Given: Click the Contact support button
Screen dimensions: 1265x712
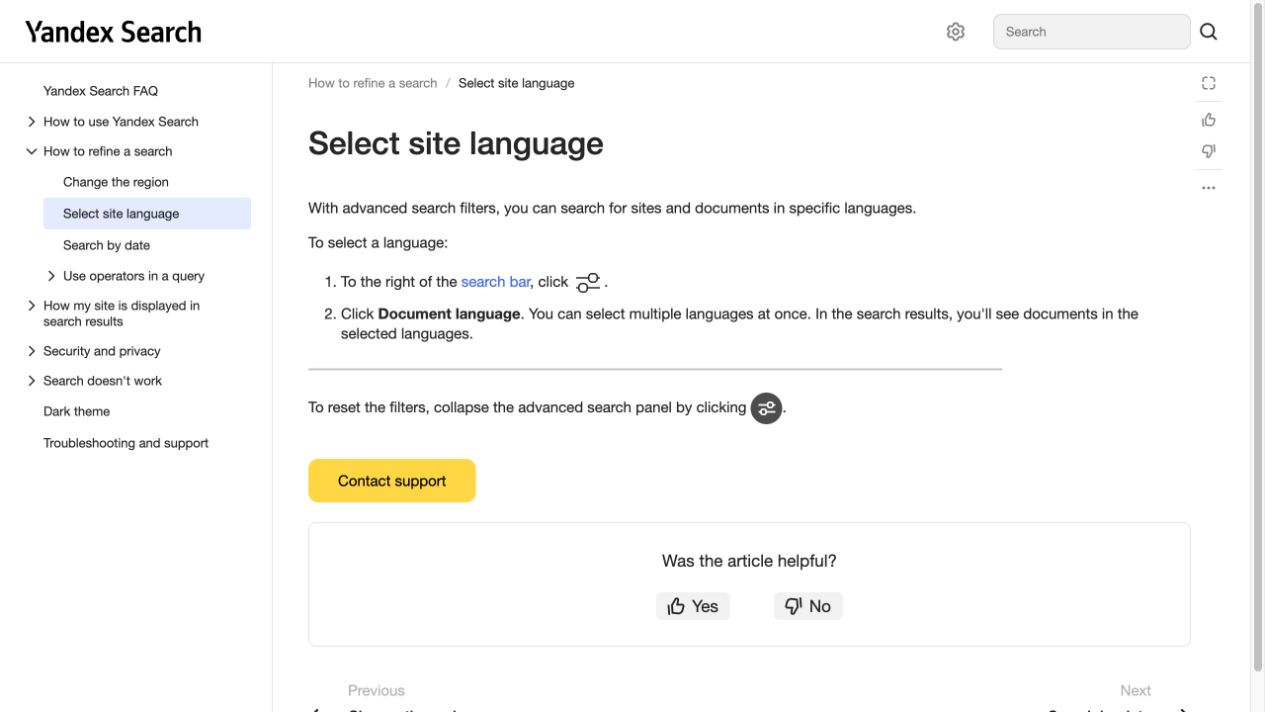Looking at the screenshot, I should tap(392, 481).
